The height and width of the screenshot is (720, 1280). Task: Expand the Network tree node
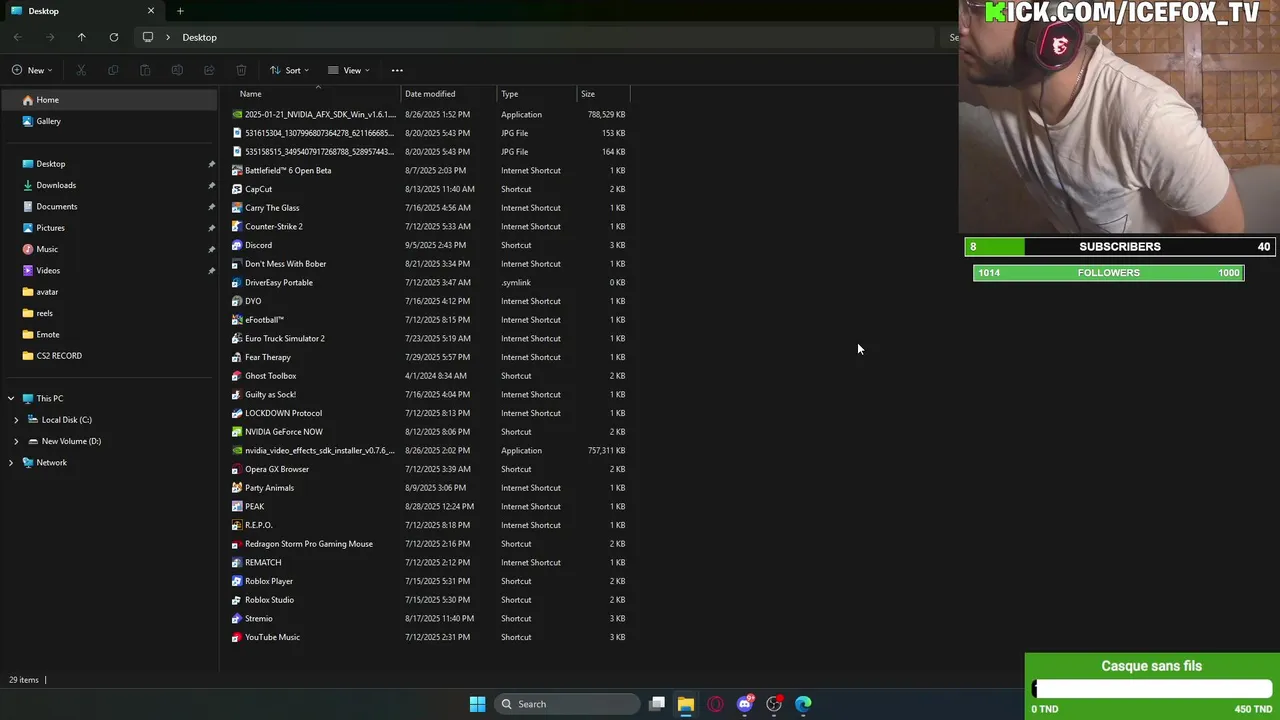[x=11, y=462]
